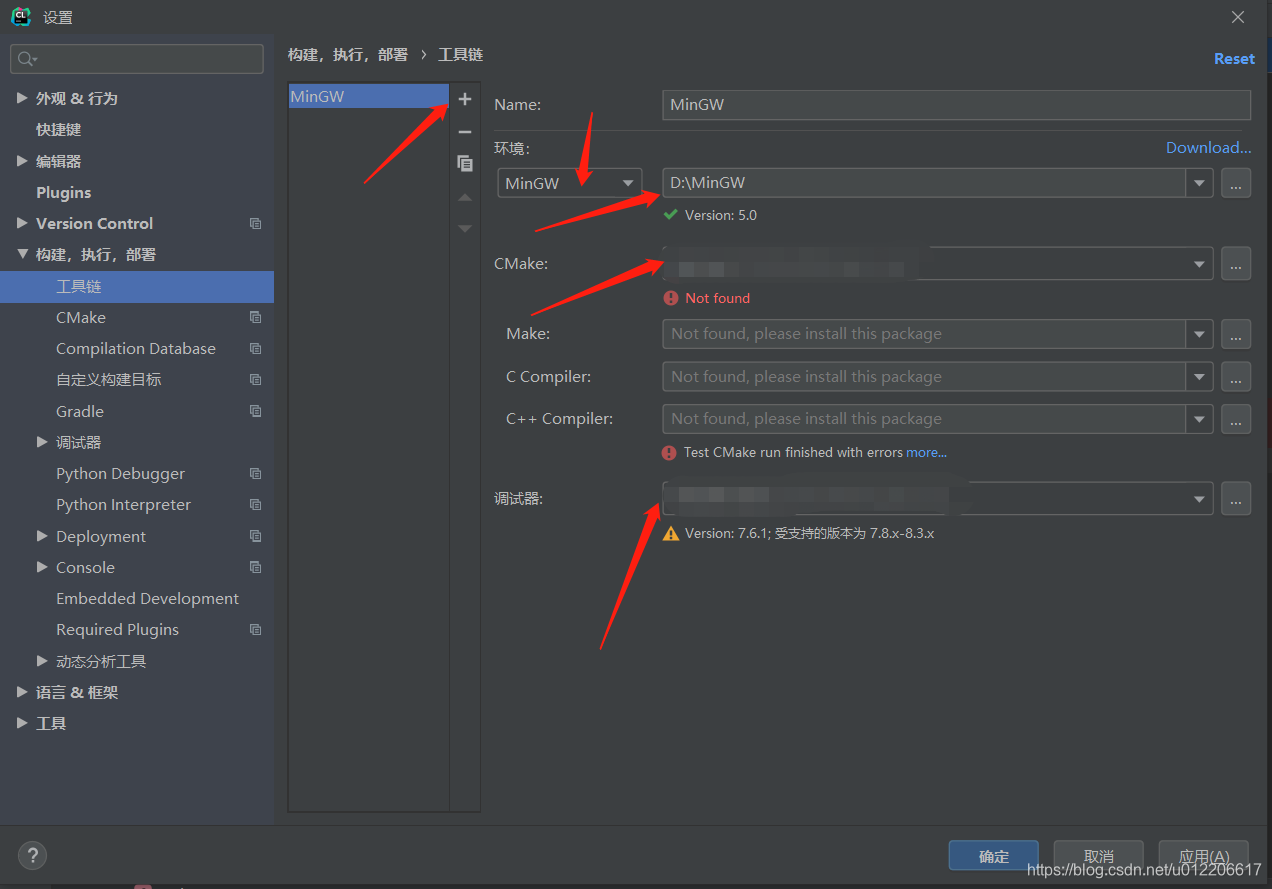Click the project-level icon beside Python Debugger
1272x889 pixels.
click(255, 474)
